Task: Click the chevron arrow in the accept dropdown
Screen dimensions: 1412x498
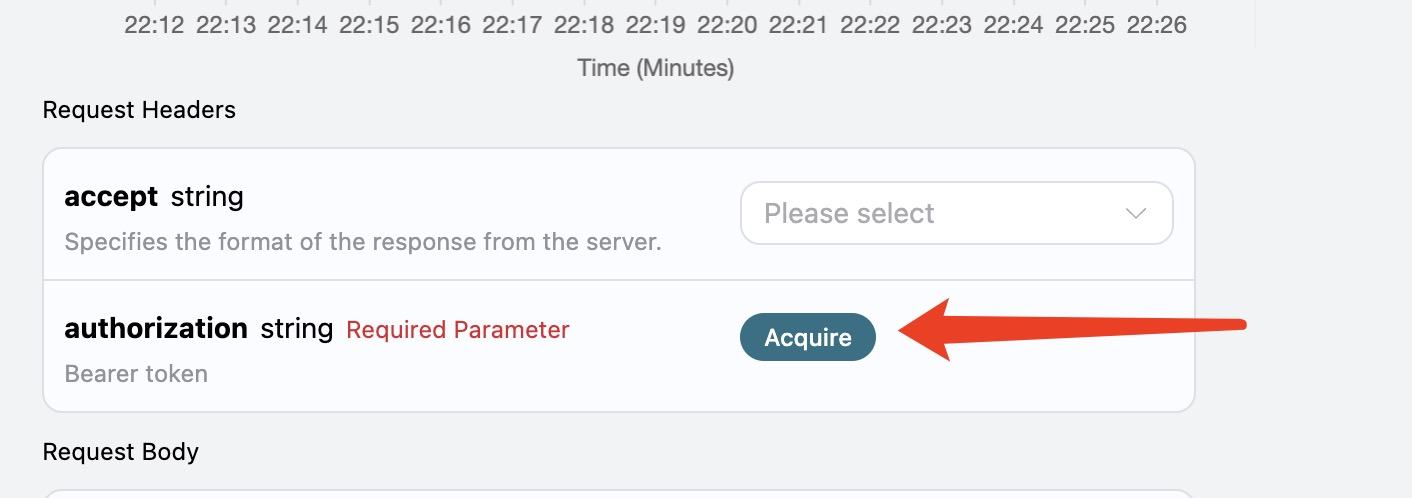Action: [1135, 213]
